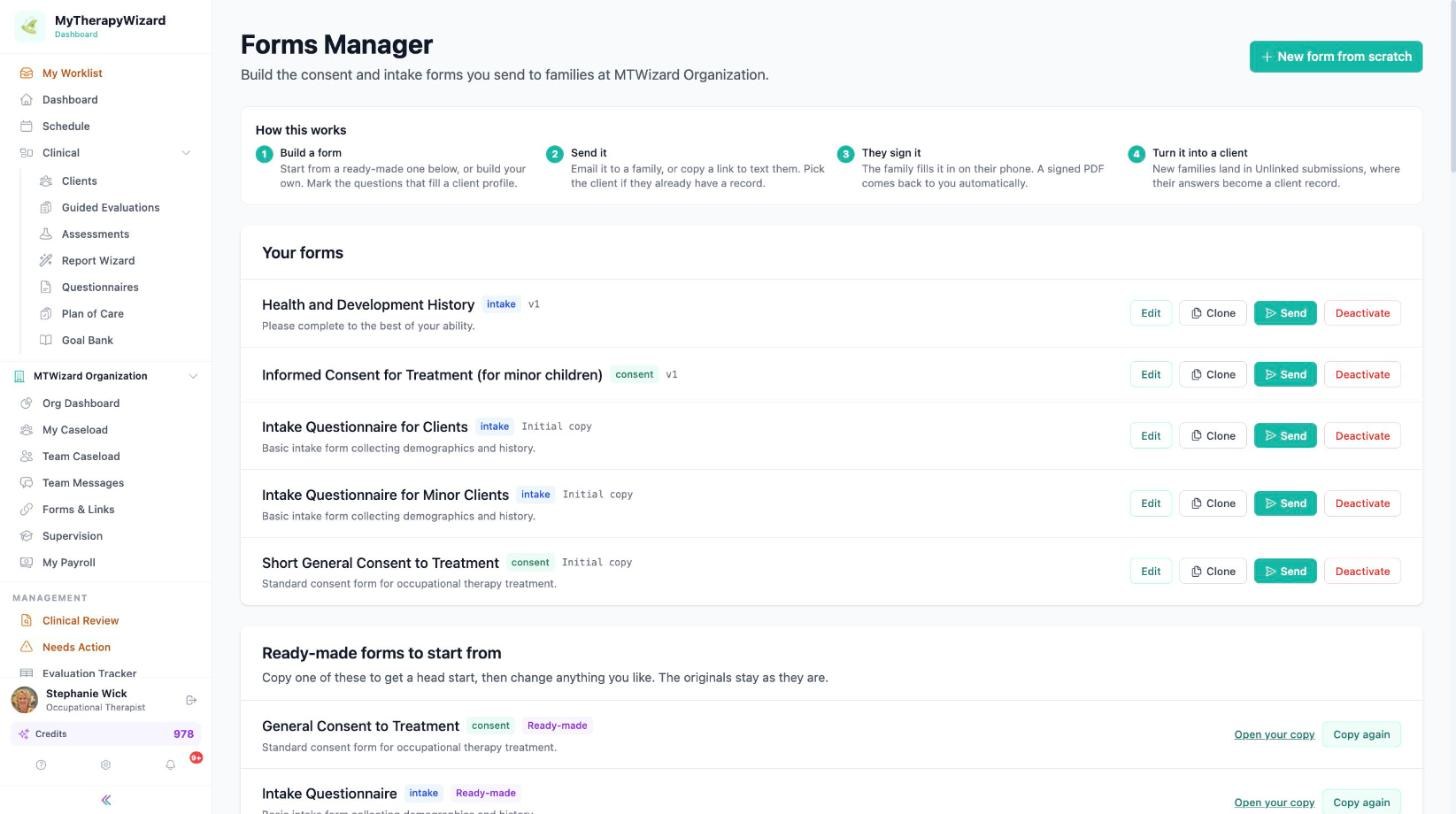Click the MyTherapyWizard logo icon
This screenshot has width=1456, height=814.
(x=29, y=26)
